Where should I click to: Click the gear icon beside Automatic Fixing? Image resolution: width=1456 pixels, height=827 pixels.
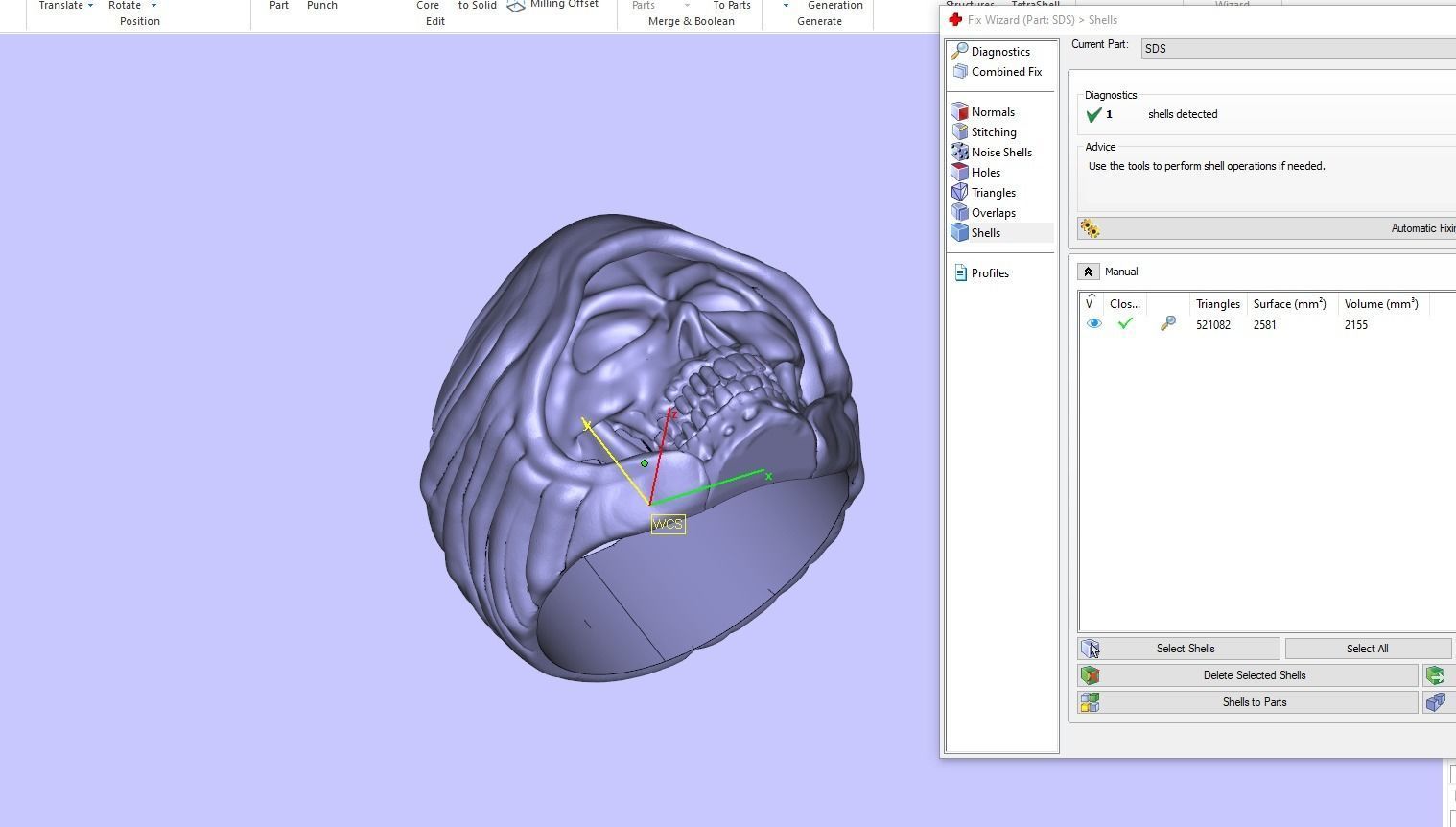click(x=1090, y=228)
